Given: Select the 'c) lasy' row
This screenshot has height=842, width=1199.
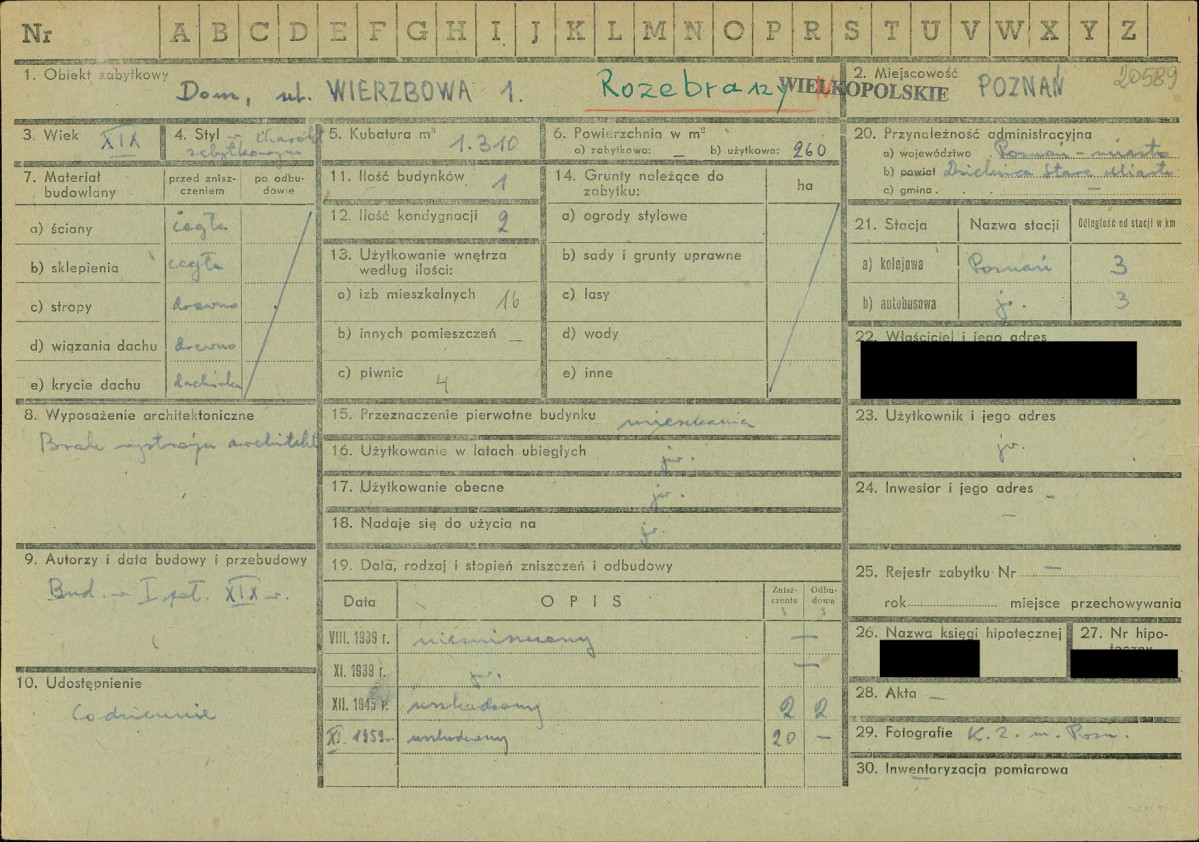Looking at the screenshot, I should (x=586, y=294).
